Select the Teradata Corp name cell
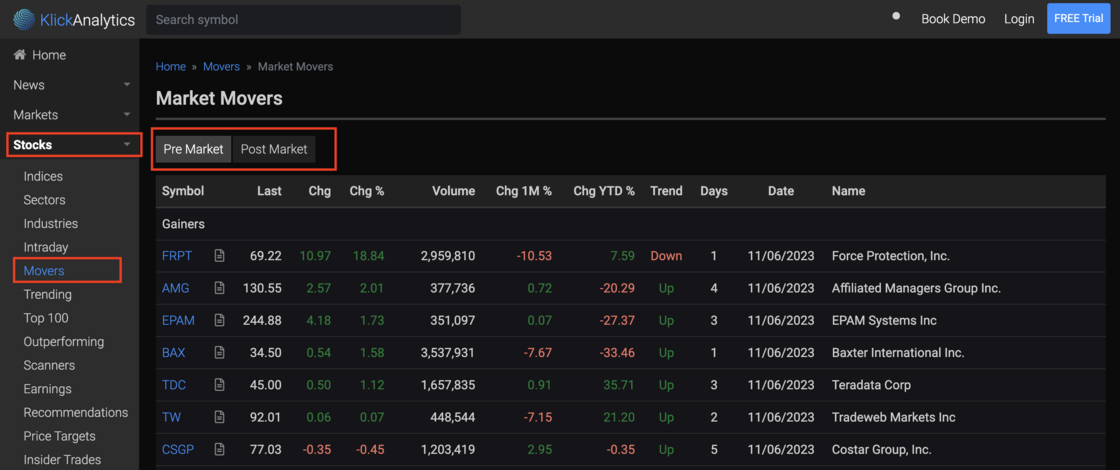Viewport: 1120px width, 470px height. (871, 385)
